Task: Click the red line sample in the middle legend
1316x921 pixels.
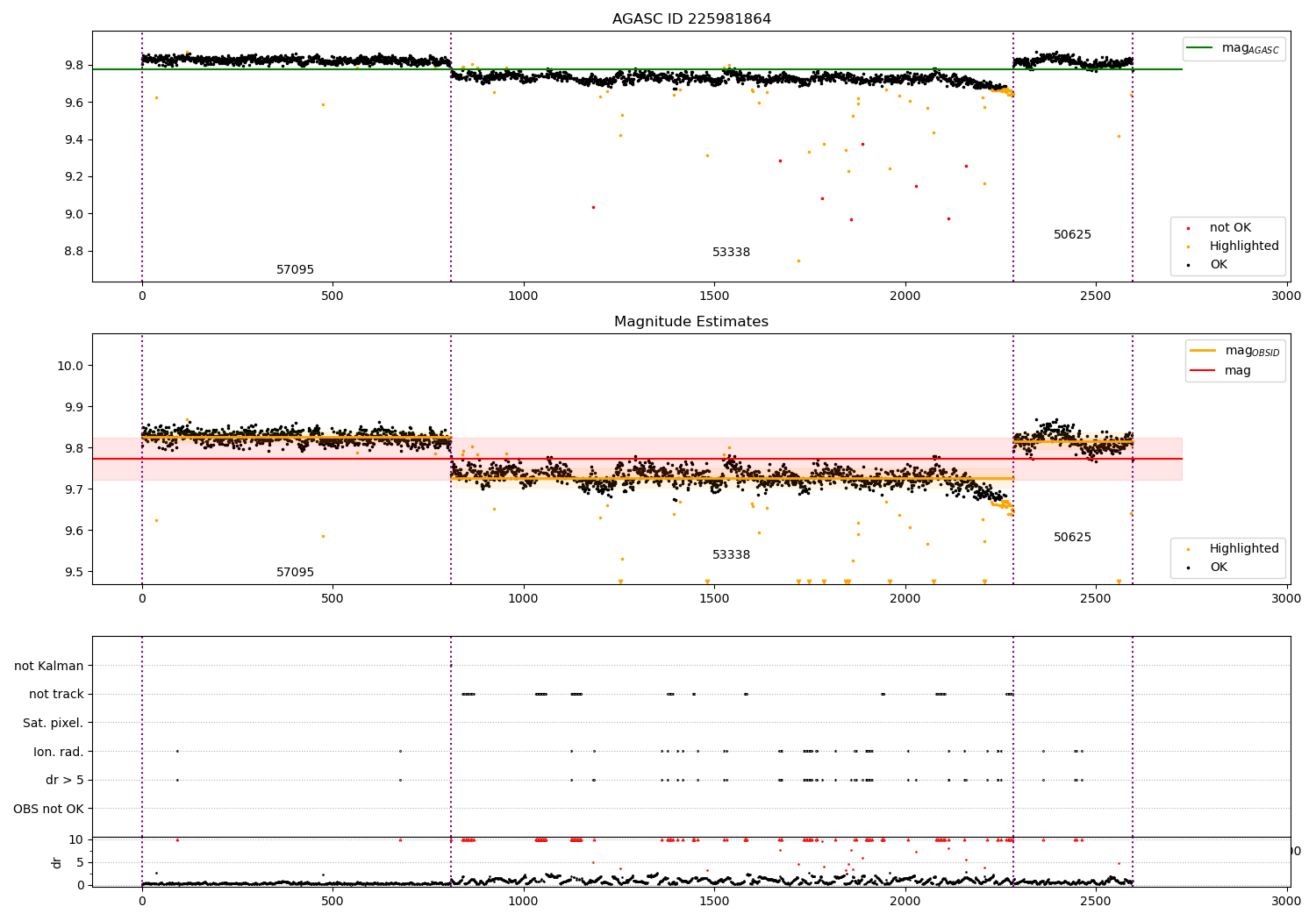Action: (1203, 371)
